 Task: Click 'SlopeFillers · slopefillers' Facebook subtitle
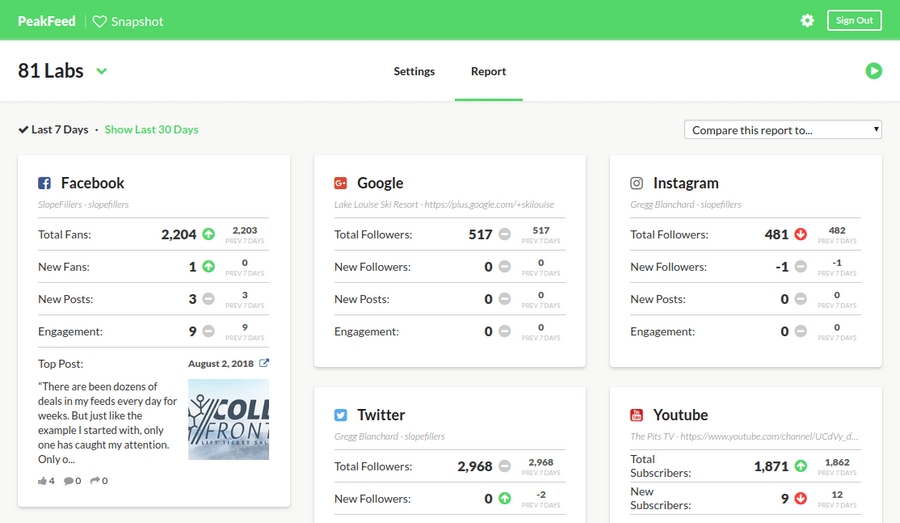[x=83, y=204]
